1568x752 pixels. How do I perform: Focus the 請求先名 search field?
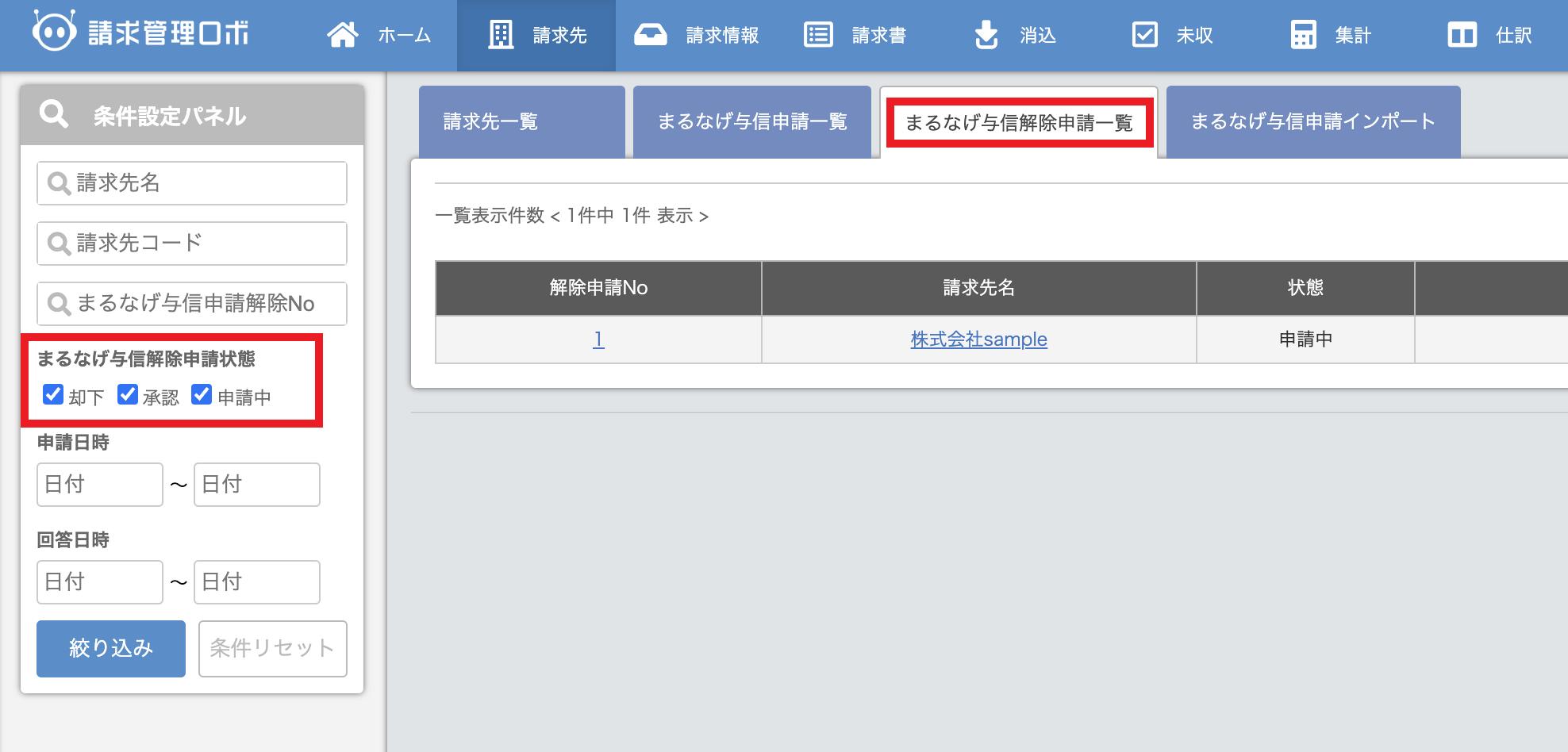[192, 183]
